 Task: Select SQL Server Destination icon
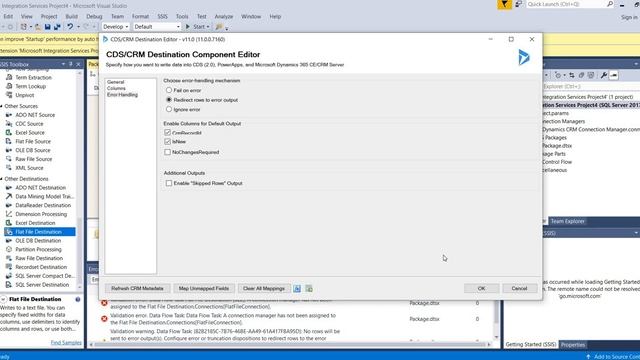9,285
